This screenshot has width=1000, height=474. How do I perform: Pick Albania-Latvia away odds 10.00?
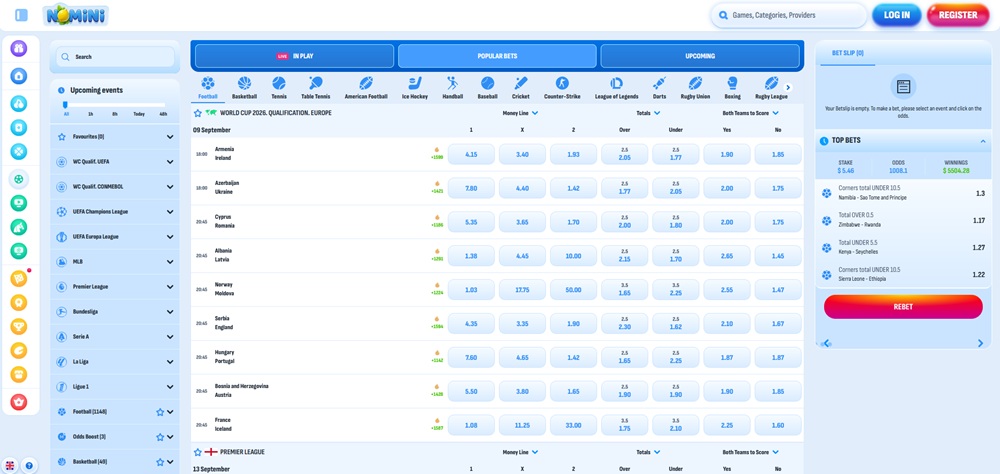pos(573,256)
